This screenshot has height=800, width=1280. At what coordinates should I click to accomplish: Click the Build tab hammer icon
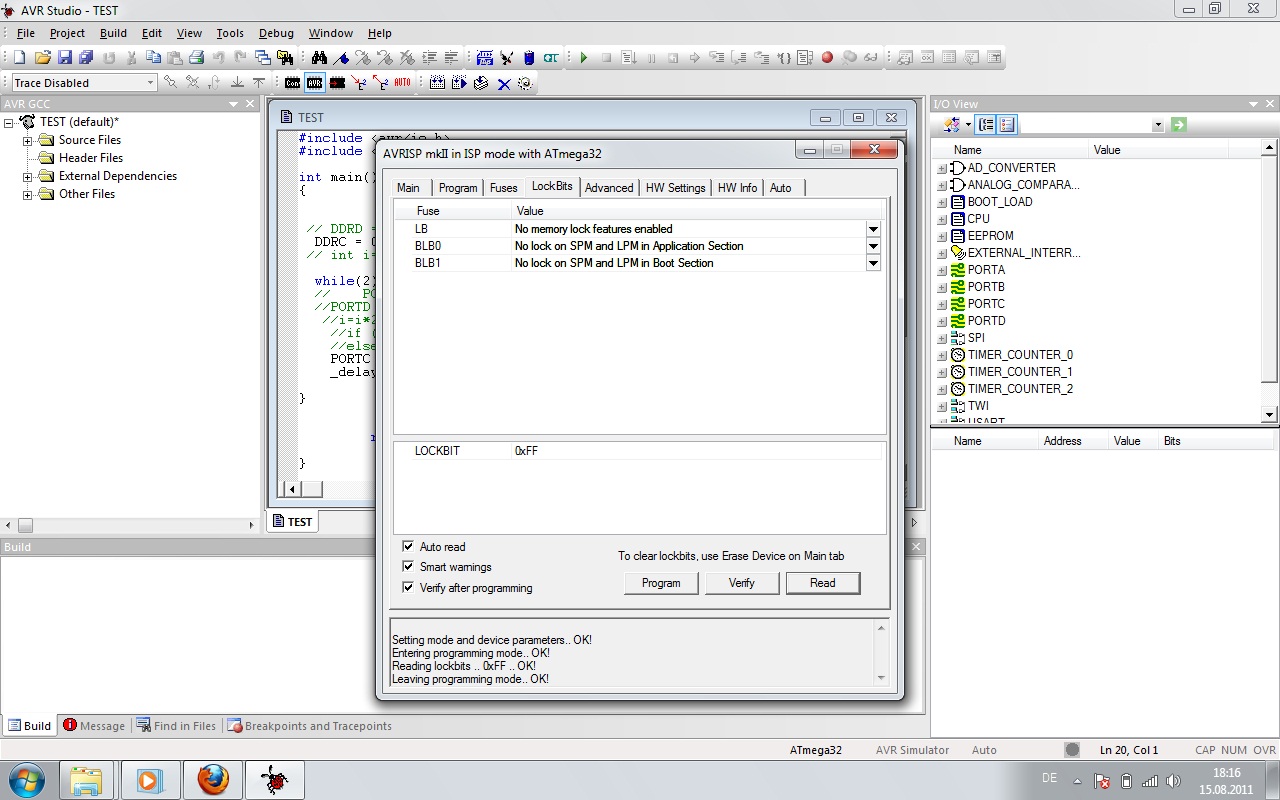(14, 725)
